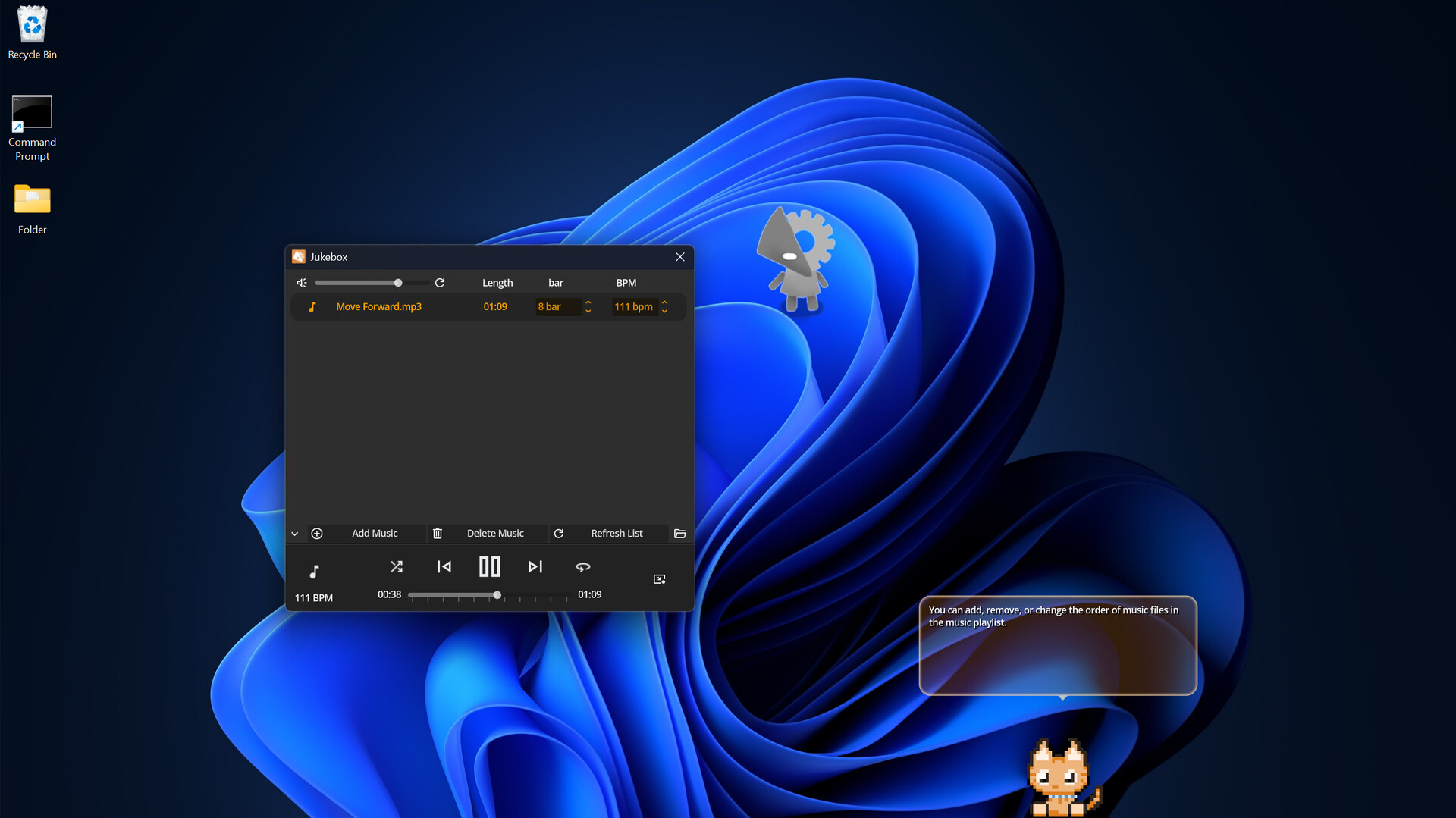Open the music folder icon
Viewport: 1456px width, 818px height.
click(680, 534)
